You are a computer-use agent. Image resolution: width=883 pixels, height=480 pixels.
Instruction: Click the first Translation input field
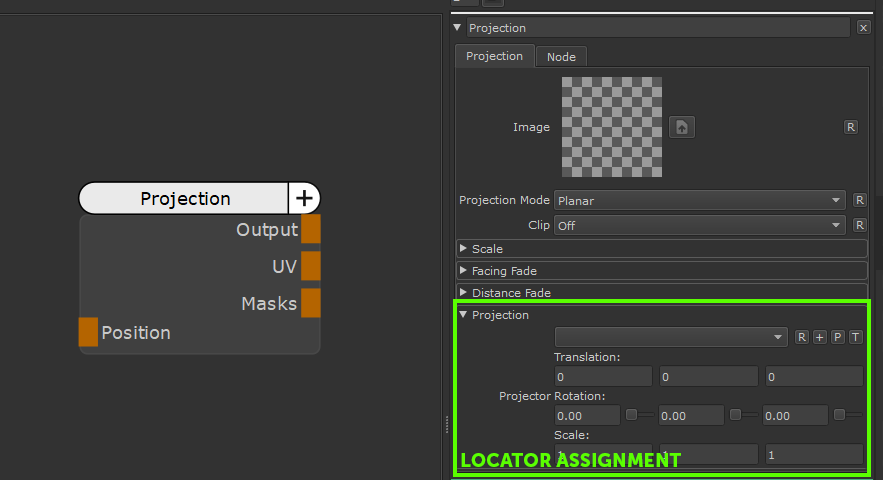coord(603,377)
